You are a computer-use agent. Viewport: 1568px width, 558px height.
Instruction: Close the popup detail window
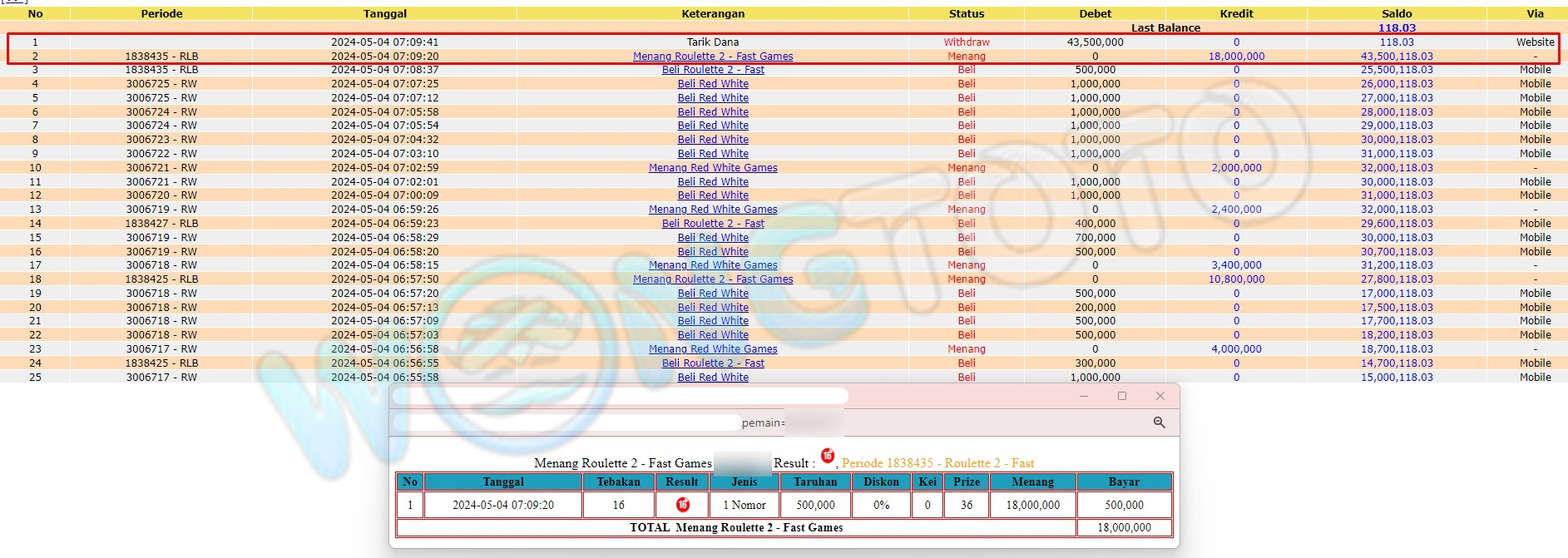[1160, 397]
